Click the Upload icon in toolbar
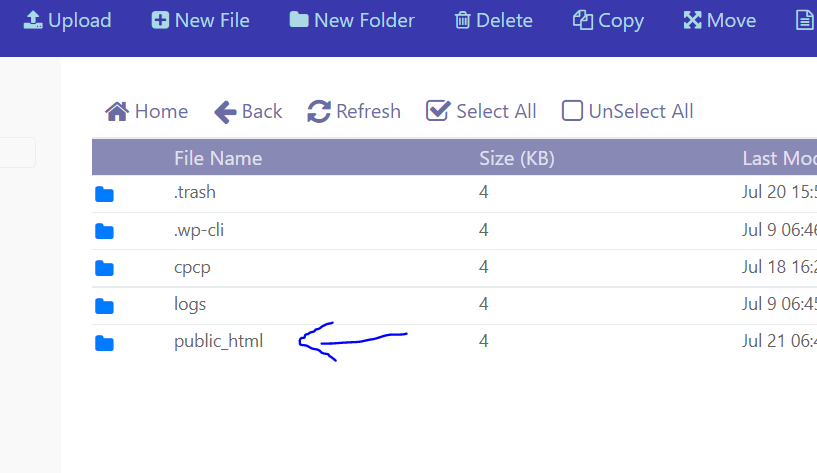The width and height of the screenshot is (817, 473). coord(33,20)
